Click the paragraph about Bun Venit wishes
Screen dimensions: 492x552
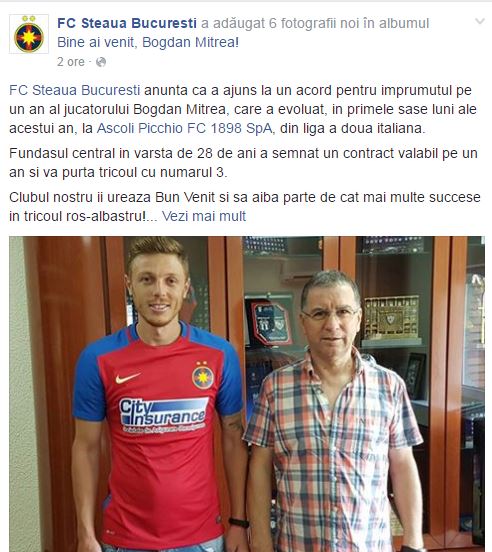coord(245,207)
